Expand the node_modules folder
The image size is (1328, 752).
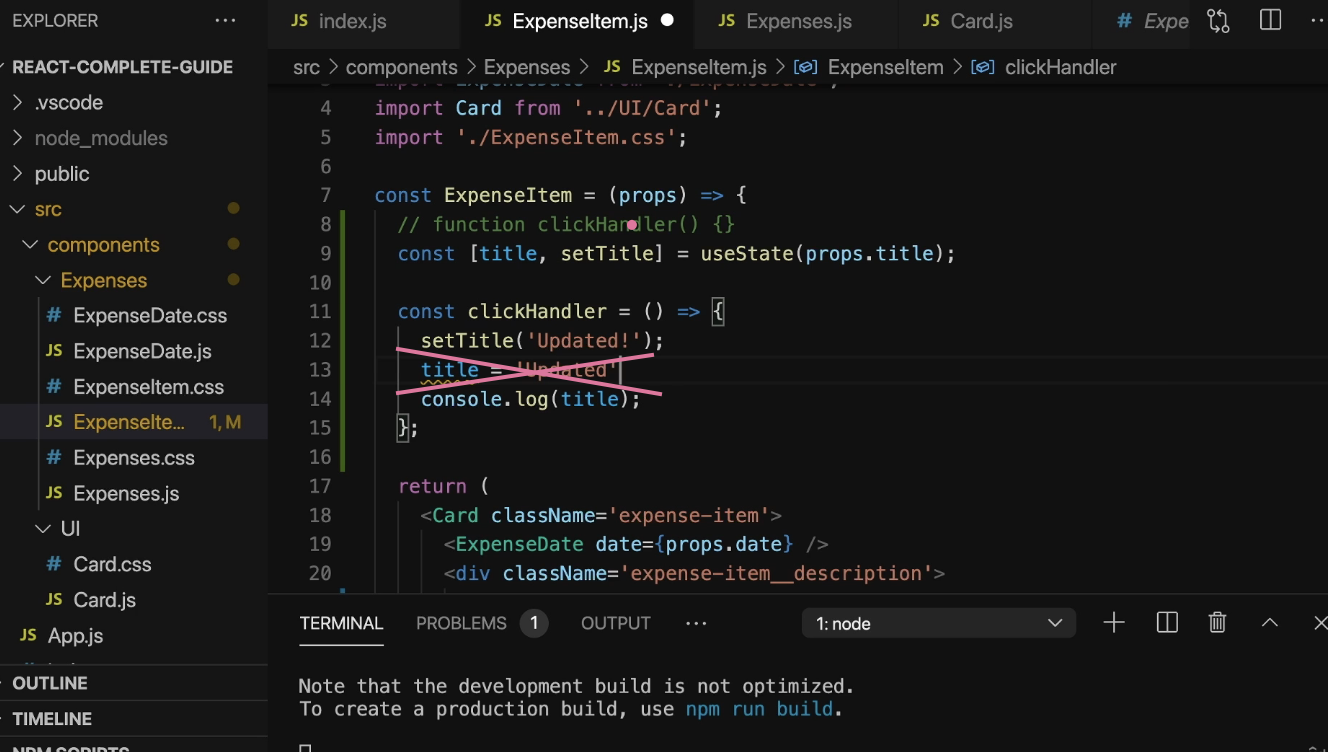click(17, 138)
